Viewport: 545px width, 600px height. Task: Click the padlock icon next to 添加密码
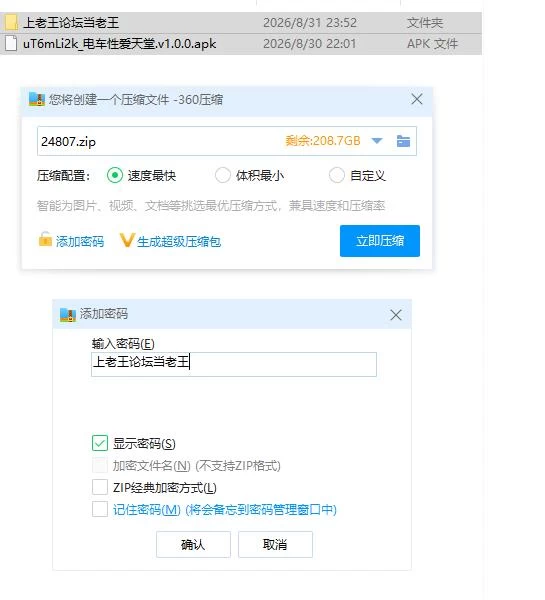(x=45, y=240)
